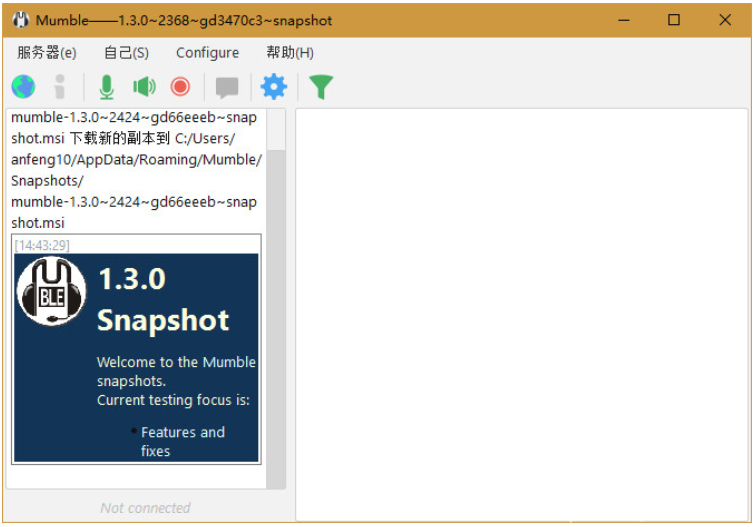Click the Mumble headset logo in the banner
Viewport: 755px width, 527px height.
(52, 291)
